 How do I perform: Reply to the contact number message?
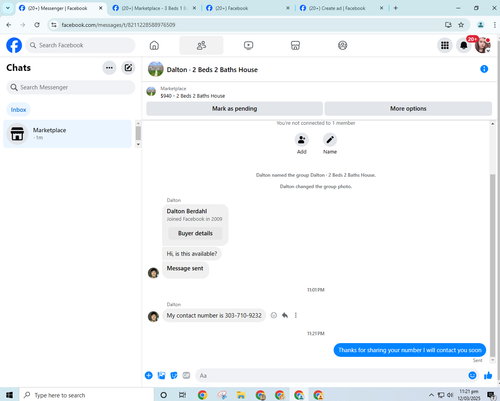(x=285, y=315)
